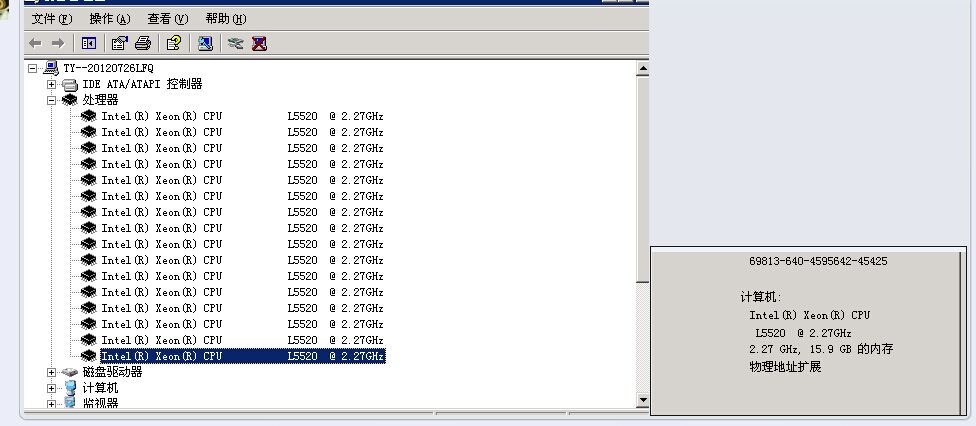976x426 pixels.
Task: Click the uninstall device red X icon
Action: click(x=259, y=43)
